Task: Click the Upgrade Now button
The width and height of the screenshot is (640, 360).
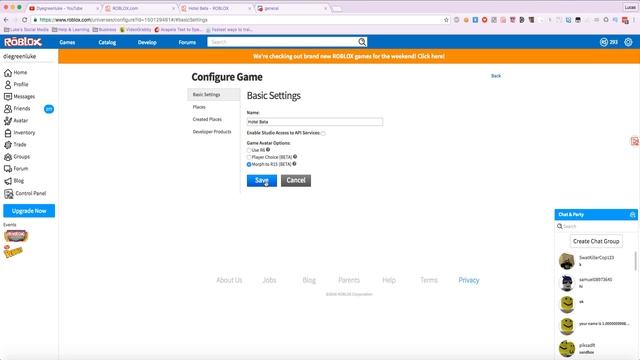Action: click(x=29, y=211)
